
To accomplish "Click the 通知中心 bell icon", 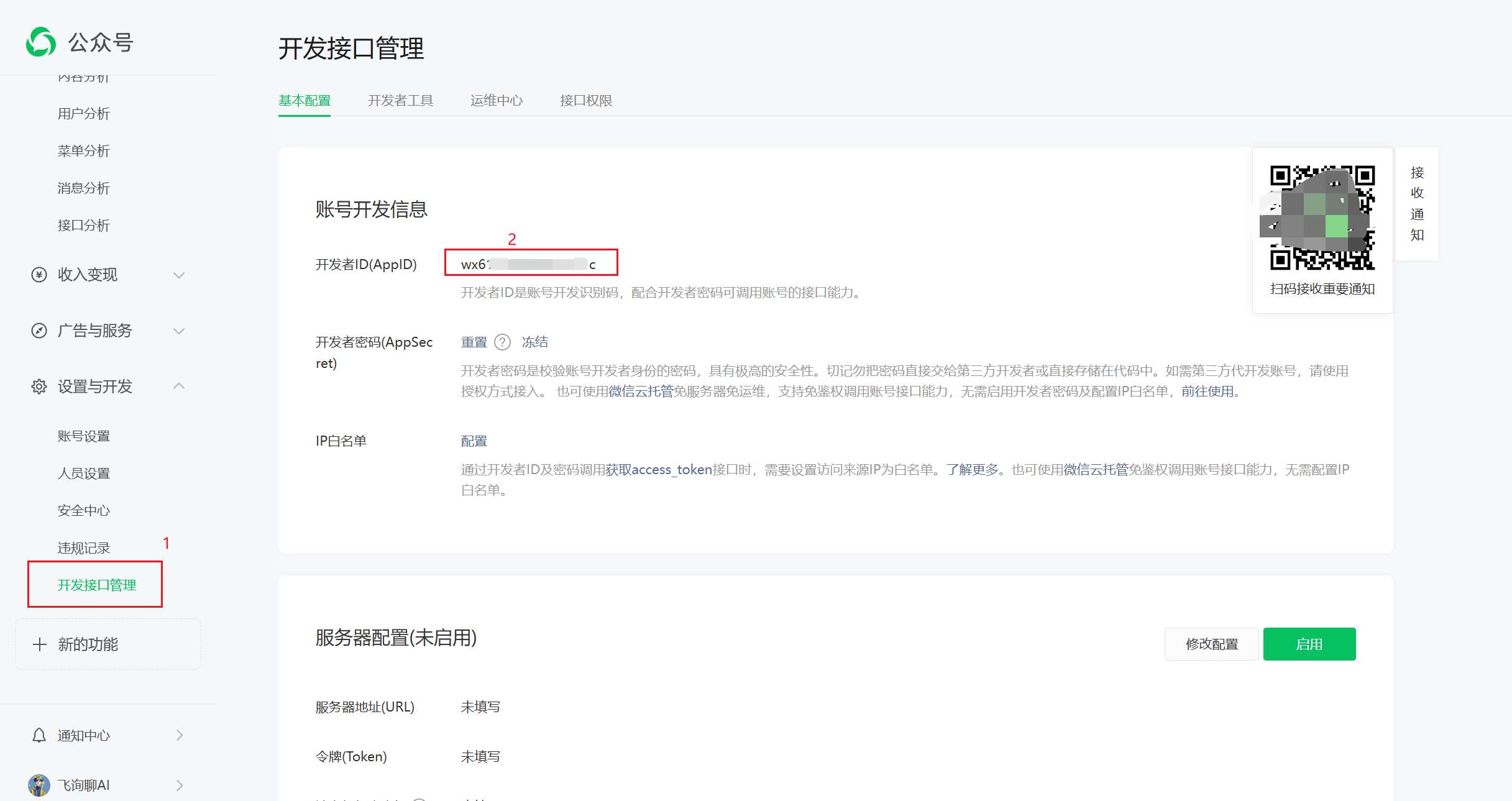I will tap(39, 735).
